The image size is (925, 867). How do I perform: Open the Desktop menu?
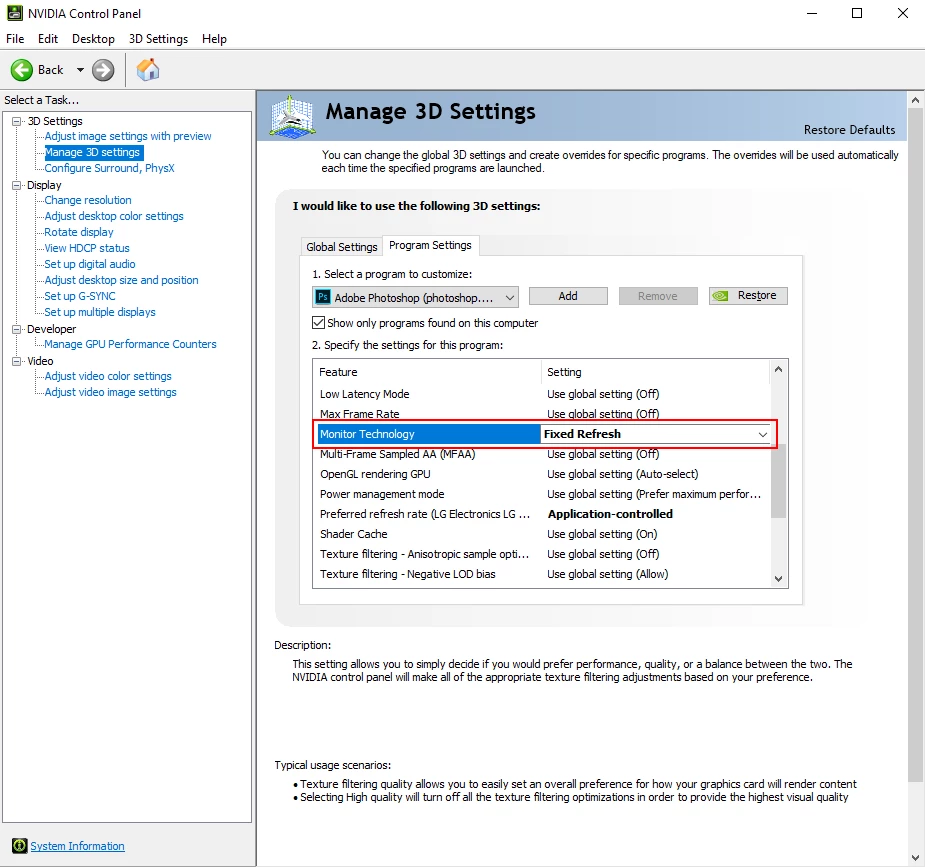coord(93,39)
